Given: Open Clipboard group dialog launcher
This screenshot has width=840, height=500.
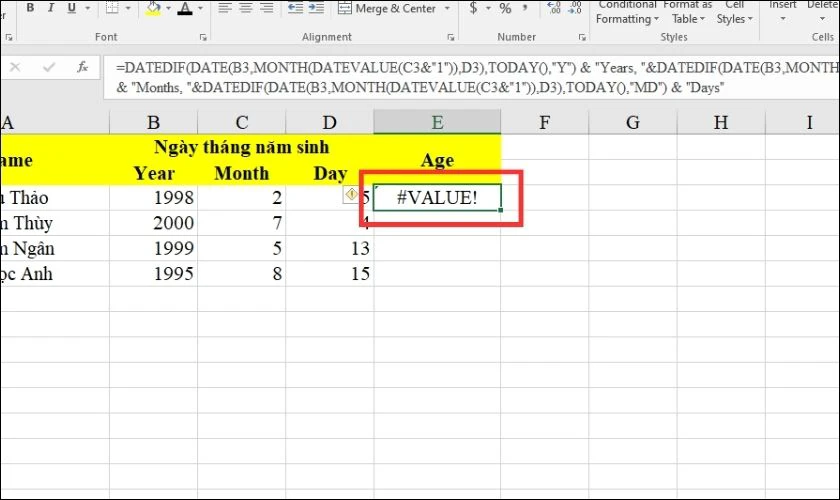Looking at the screenshot, I should point(8,38).
